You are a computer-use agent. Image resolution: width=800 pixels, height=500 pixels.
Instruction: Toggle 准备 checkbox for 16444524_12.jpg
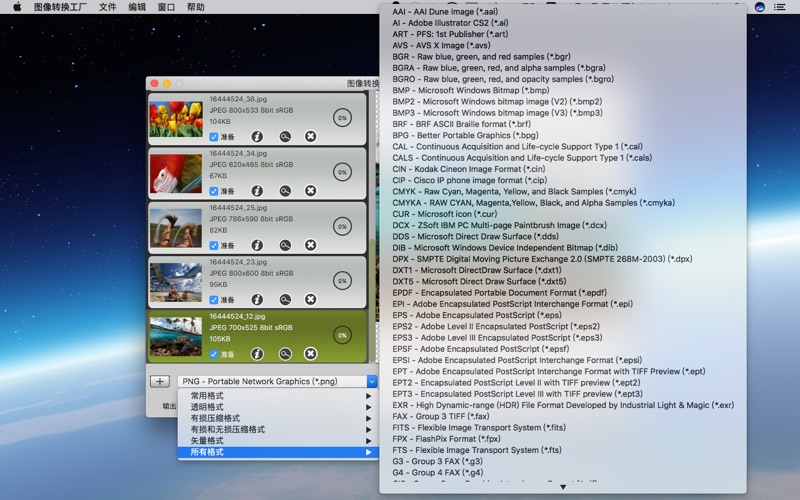pos(214,353)
